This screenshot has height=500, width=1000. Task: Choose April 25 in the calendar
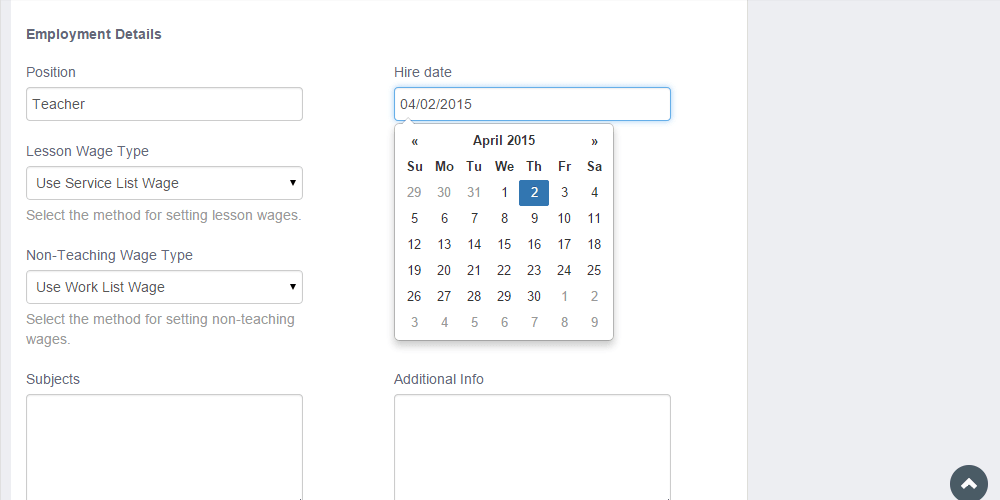[594, 271]
